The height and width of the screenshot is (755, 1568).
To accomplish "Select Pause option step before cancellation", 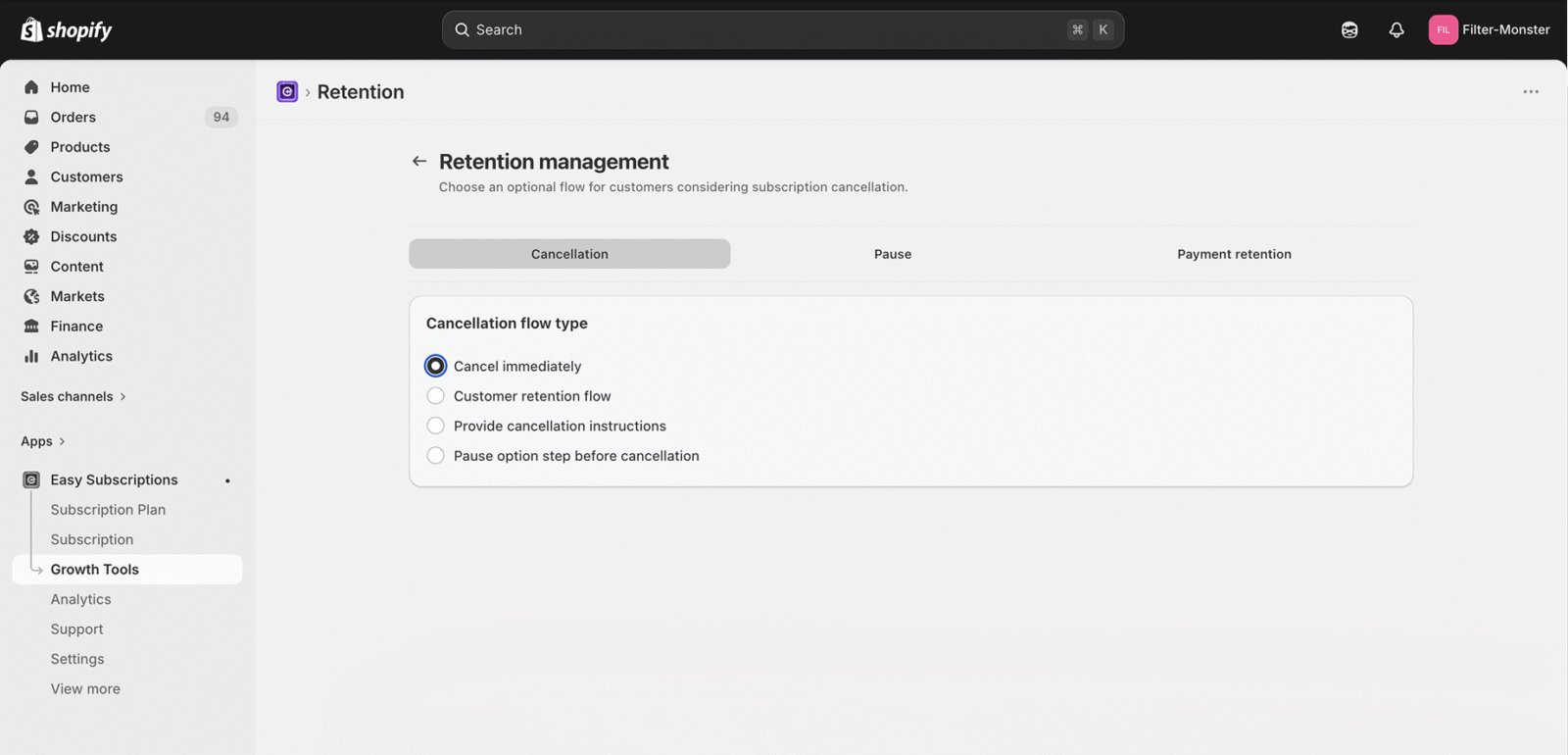I will [x=436, y=456].
